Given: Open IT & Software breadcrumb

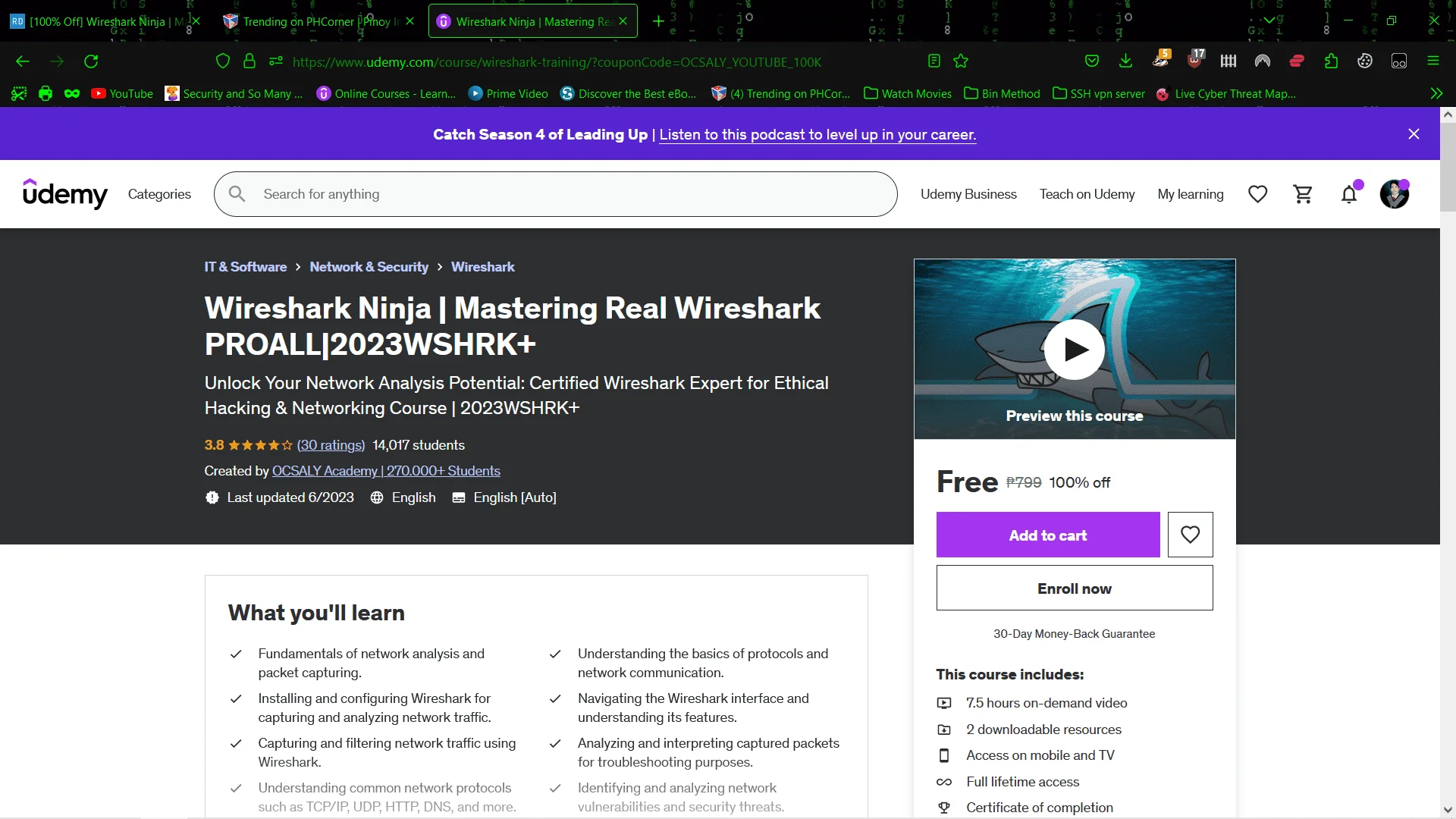Looking at the screenshot, I should pos(246,267).
